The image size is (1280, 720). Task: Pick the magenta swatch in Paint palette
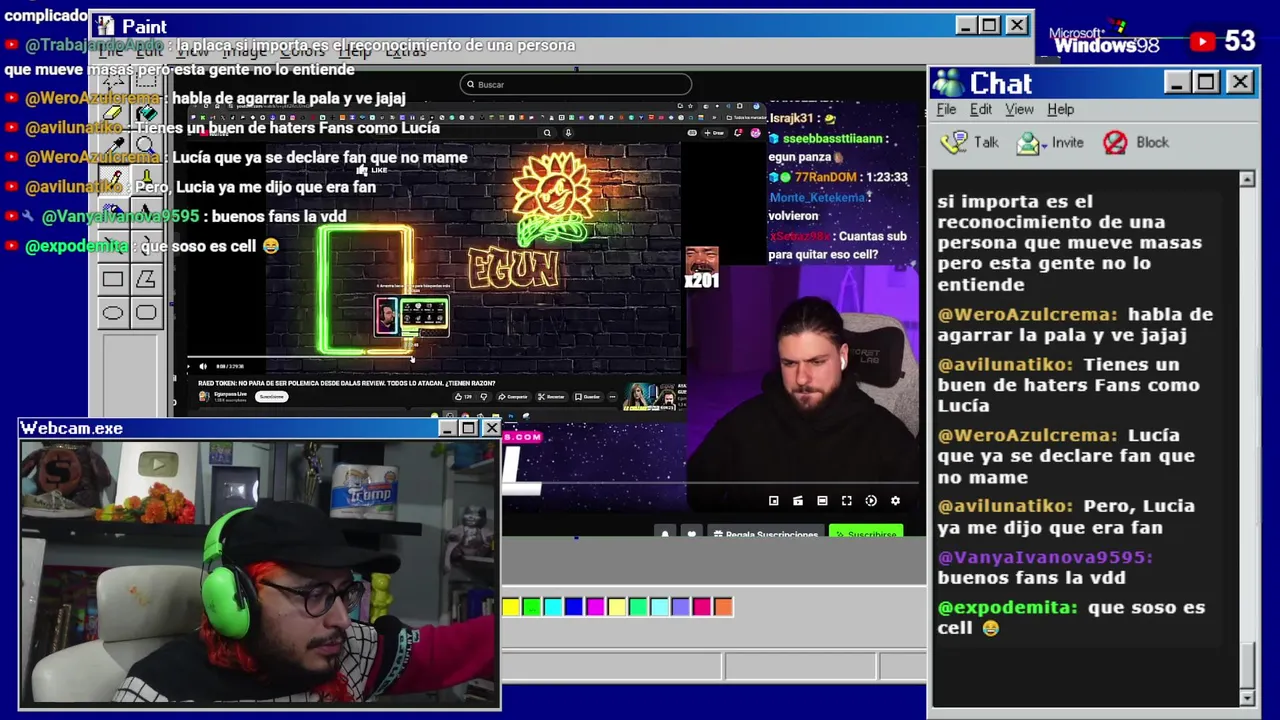click(x=595, y=606)
